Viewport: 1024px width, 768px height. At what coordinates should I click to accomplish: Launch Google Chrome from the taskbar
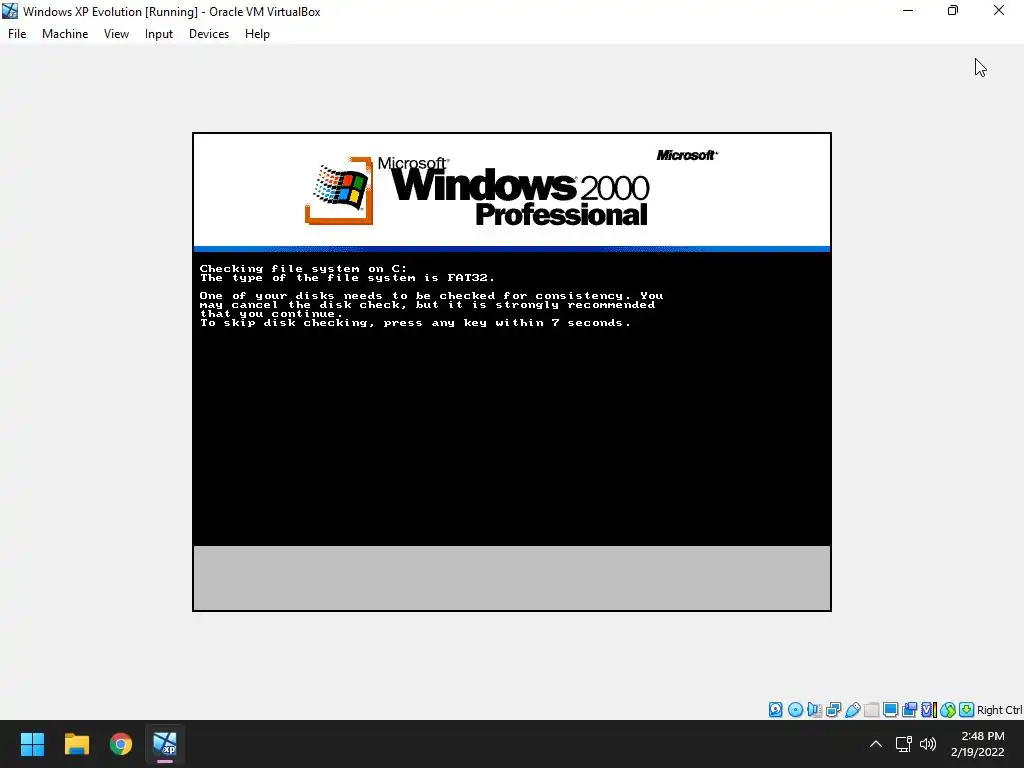coord(121,744)
